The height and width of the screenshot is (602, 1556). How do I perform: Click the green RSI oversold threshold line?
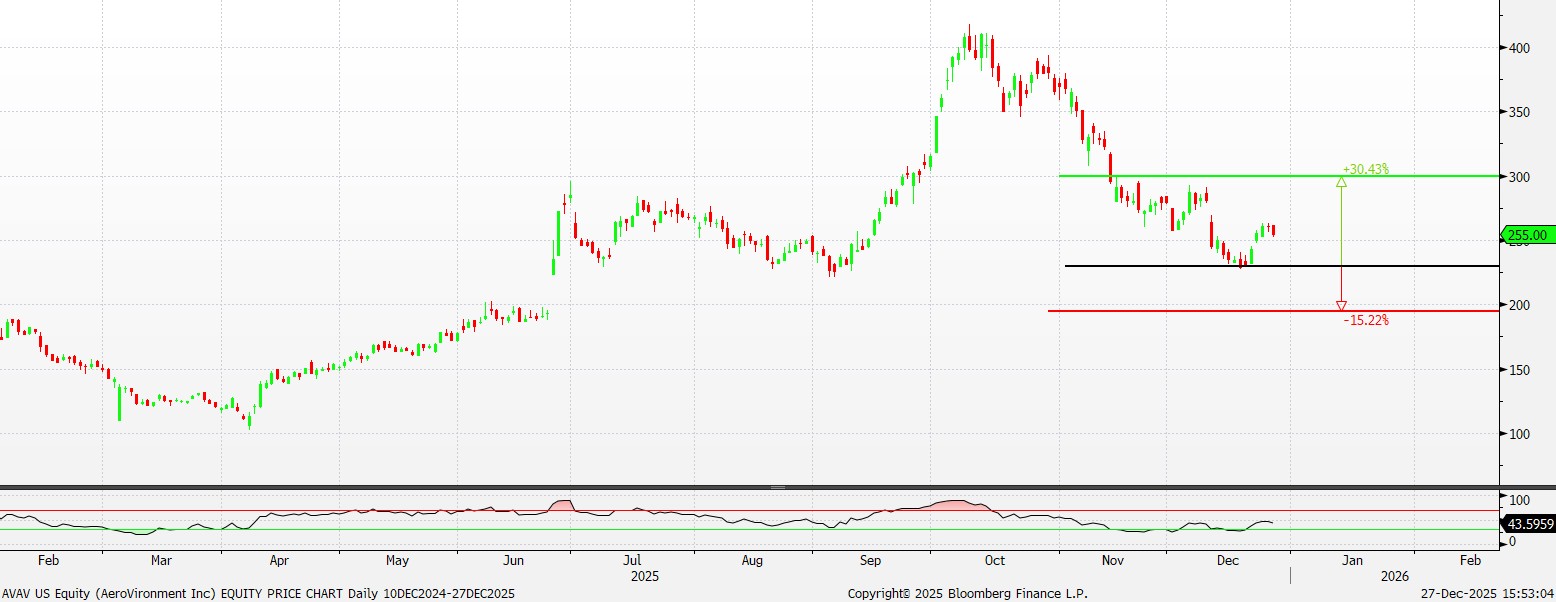pyautogui.click(x=750, y=529)
